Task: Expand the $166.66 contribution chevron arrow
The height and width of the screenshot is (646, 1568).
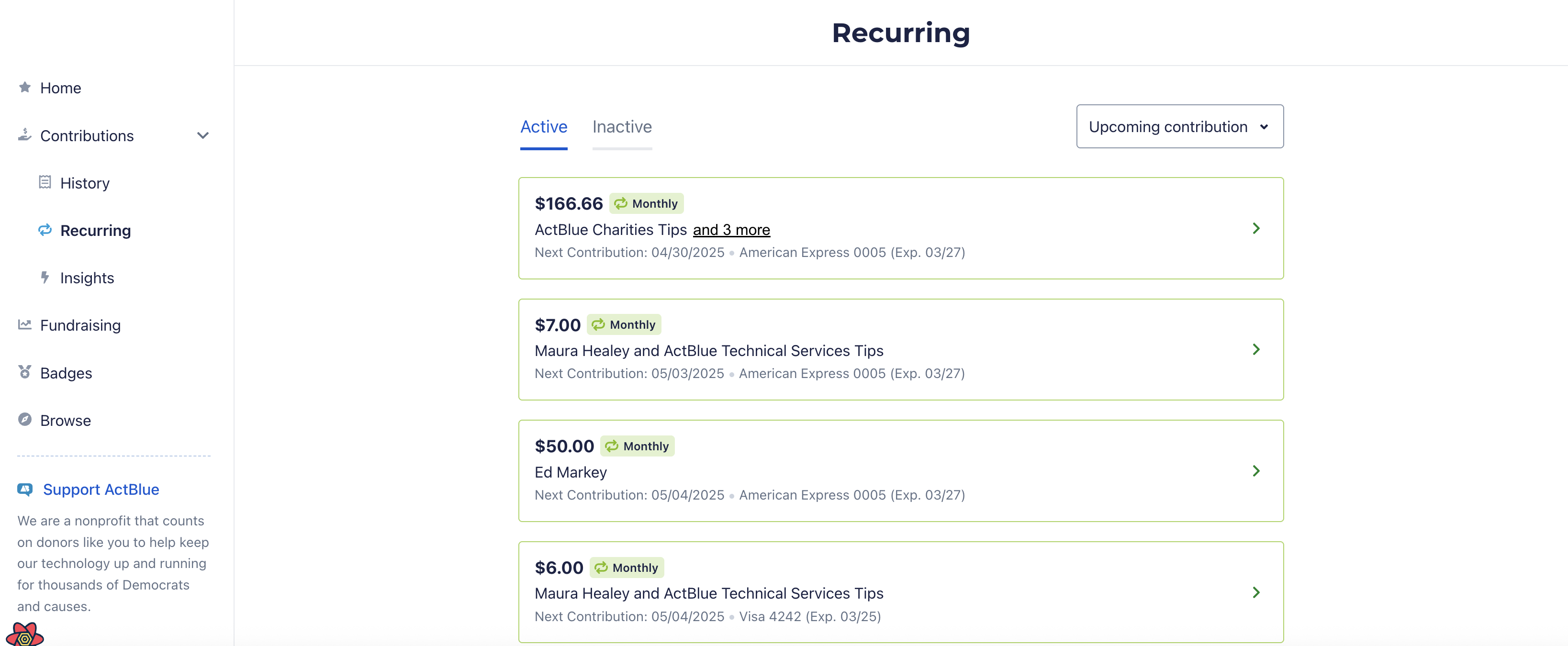Action: (x=1256, y=228)
